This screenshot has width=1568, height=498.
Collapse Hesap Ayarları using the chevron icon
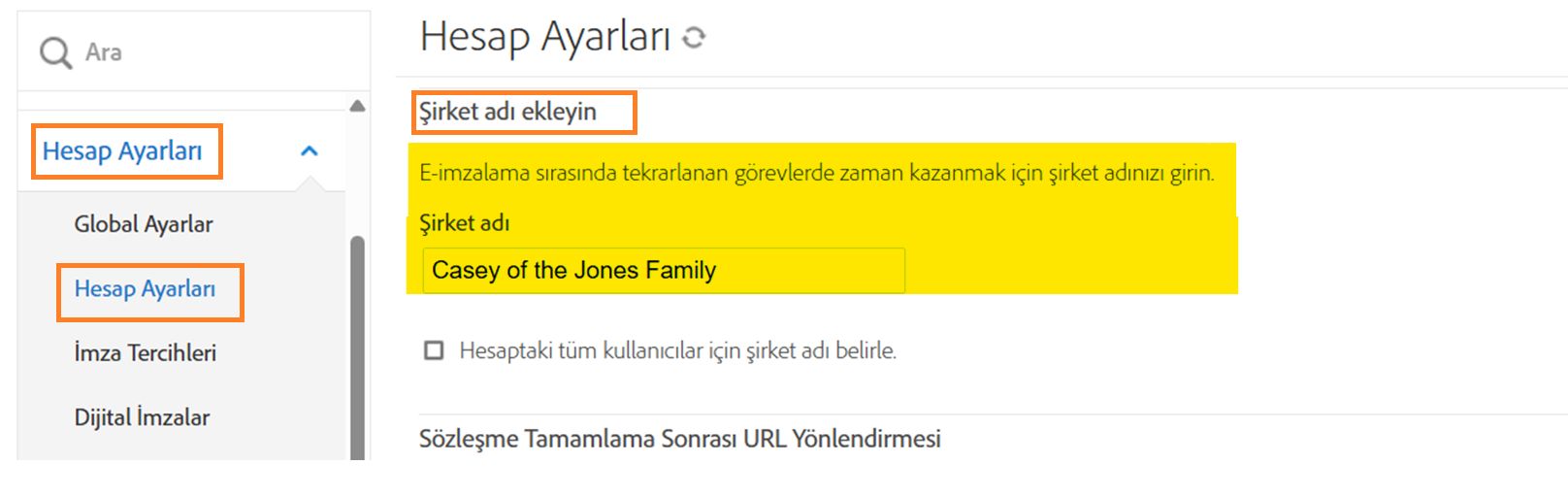click(x=310, y=150)
